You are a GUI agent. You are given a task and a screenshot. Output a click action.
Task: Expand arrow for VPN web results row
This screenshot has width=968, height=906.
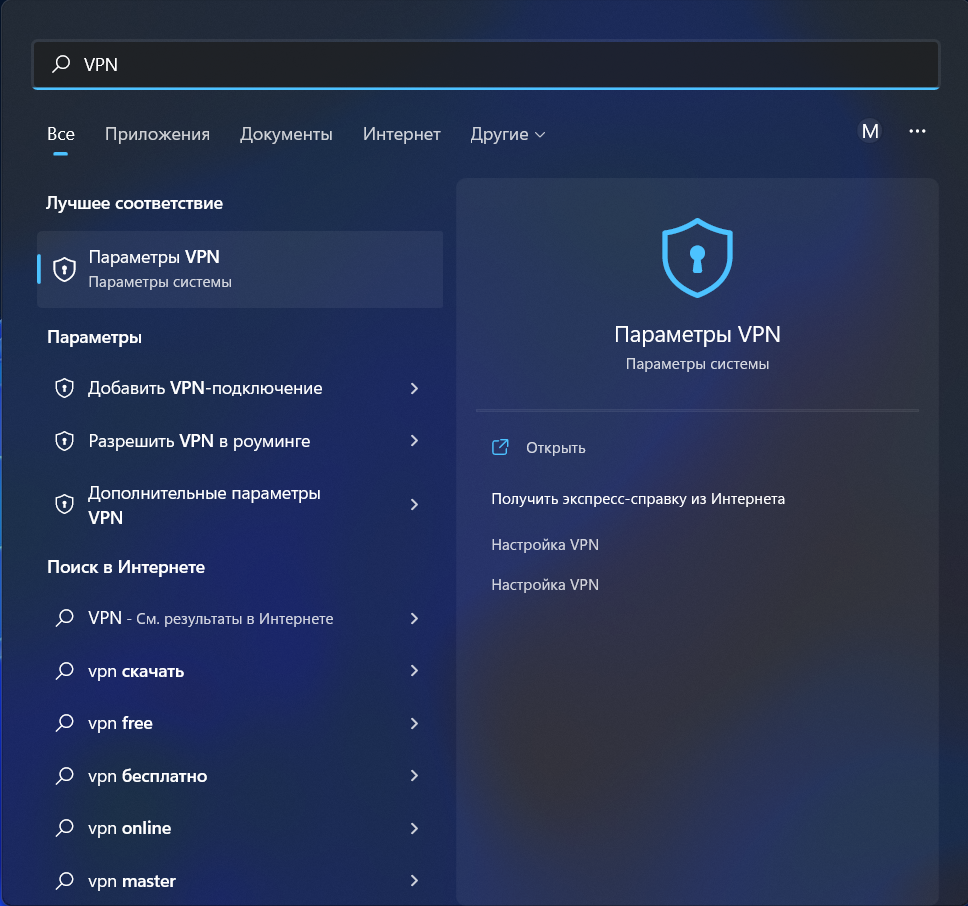(x=414, y=618)
